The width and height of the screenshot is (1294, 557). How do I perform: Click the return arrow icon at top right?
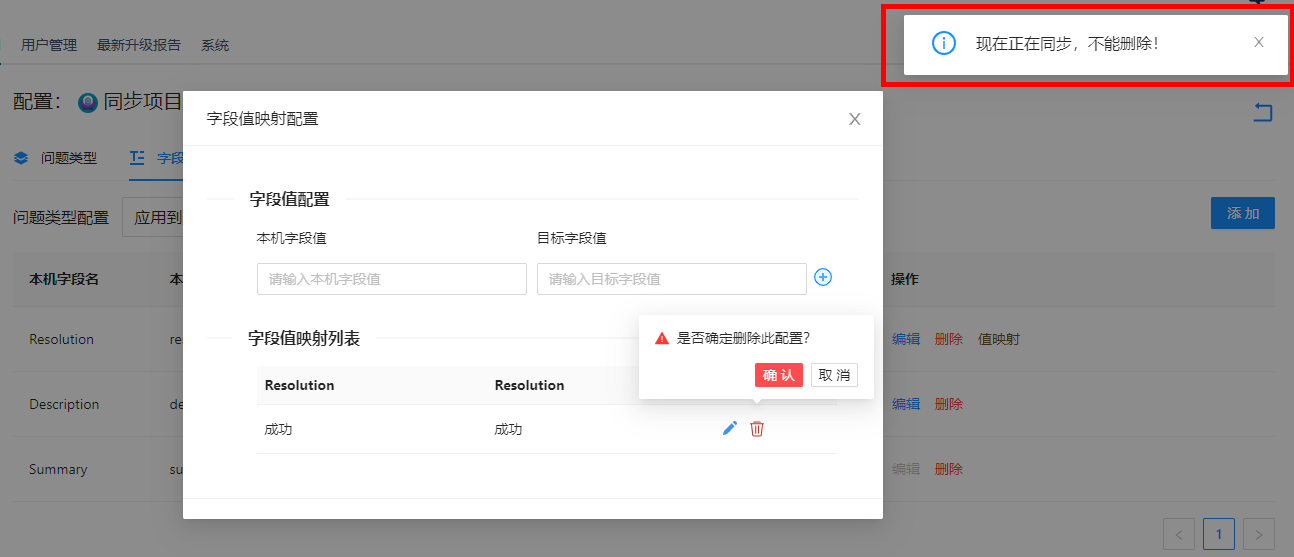(x=1263, y=112)
